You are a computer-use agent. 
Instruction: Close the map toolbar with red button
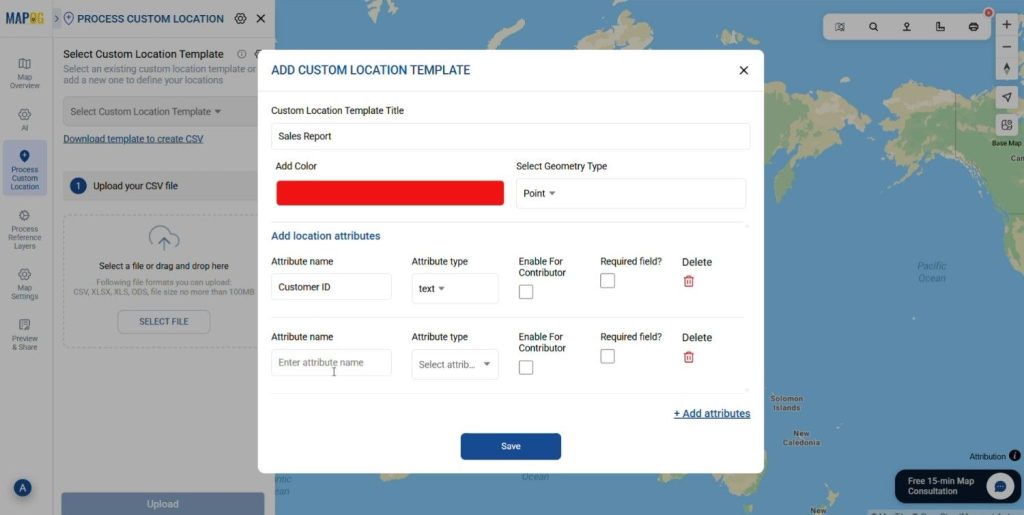pos(988,13)
